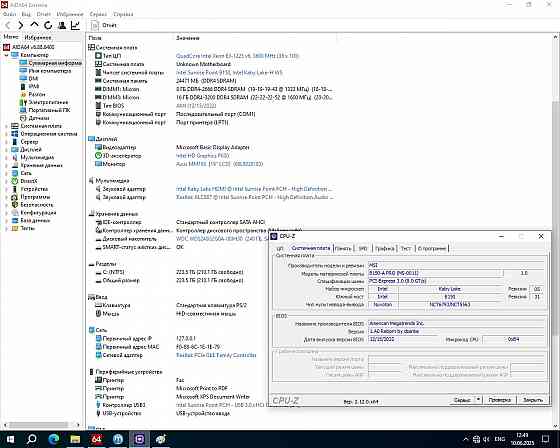Select Имя компьютера in the tree
The image size is (560, 448).
point(45,71)
